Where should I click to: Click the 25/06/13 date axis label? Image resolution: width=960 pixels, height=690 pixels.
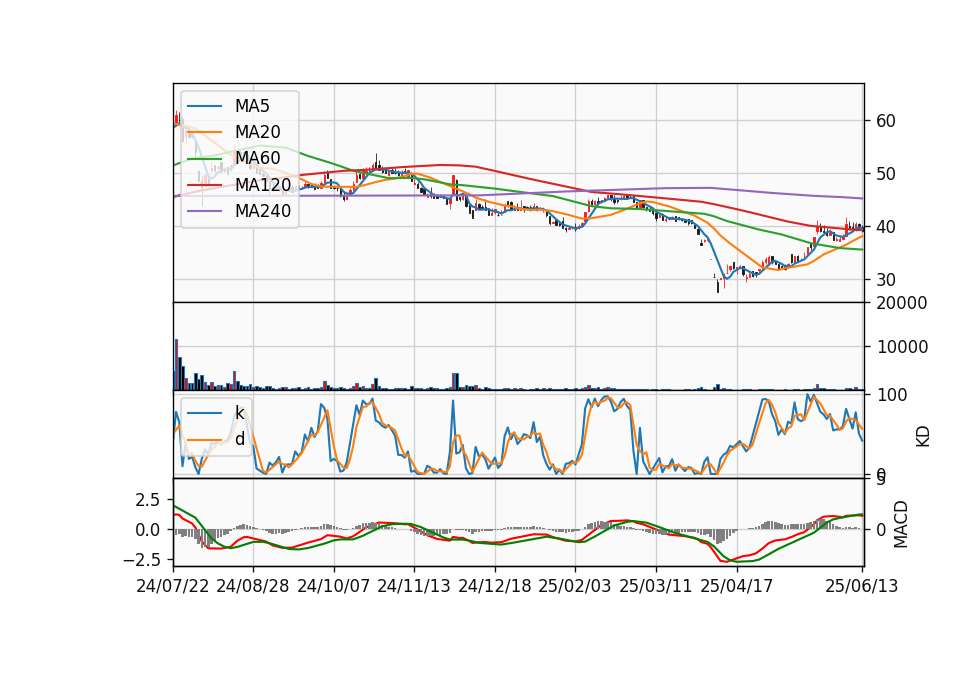point(862,586)
